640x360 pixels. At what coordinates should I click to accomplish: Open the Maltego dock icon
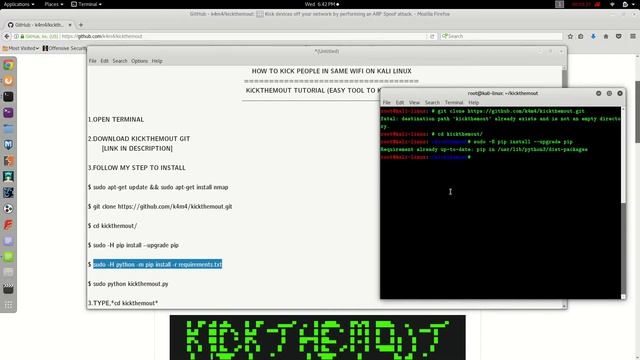8,177
